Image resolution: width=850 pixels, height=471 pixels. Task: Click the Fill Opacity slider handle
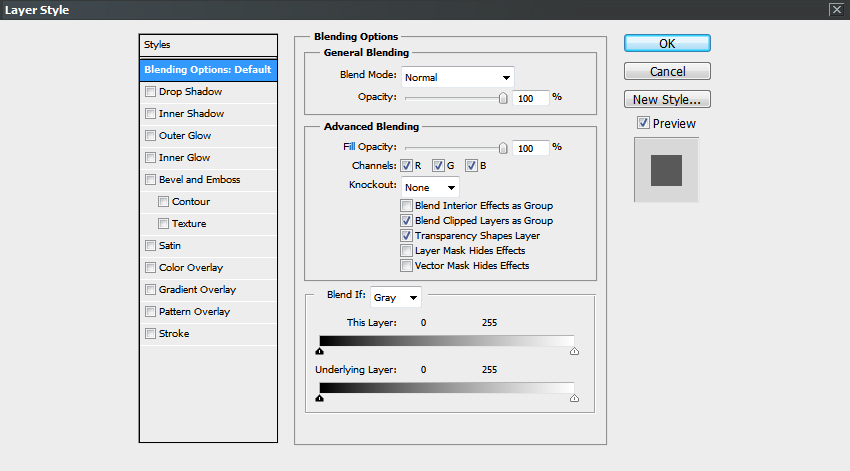tap(503, 147)
